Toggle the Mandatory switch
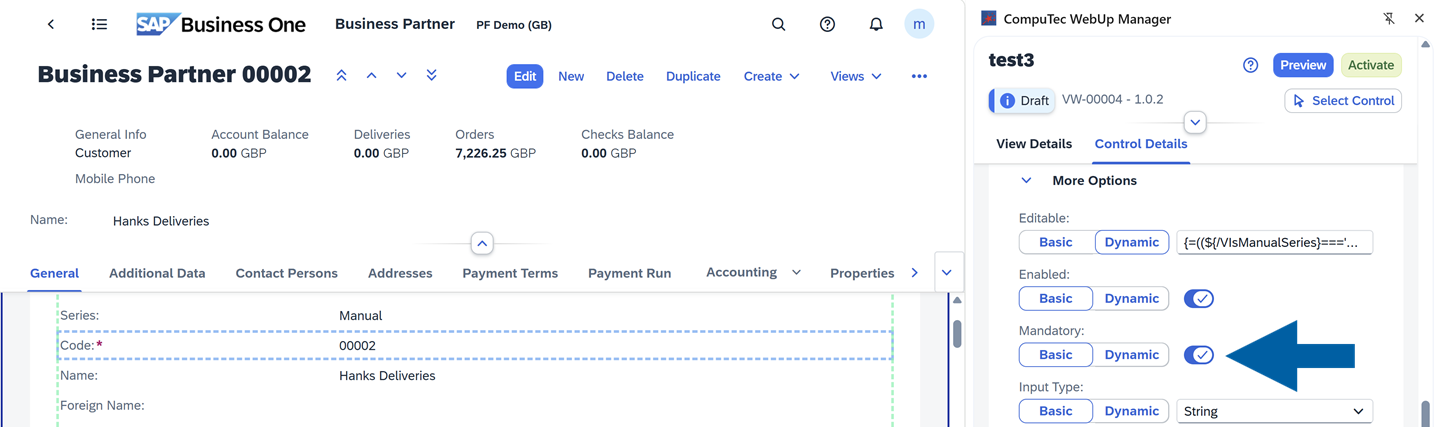This screenshot has height=427, width=1441. 1198,355
